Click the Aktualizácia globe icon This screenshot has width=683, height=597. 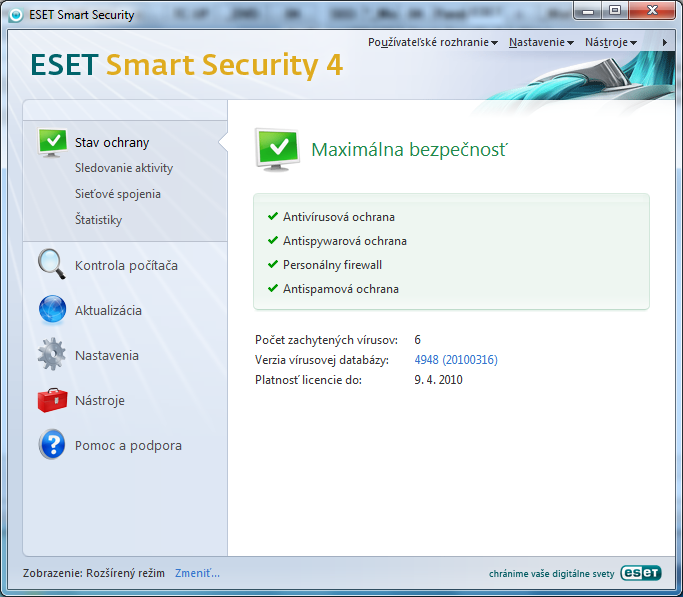tap(52, 310)
